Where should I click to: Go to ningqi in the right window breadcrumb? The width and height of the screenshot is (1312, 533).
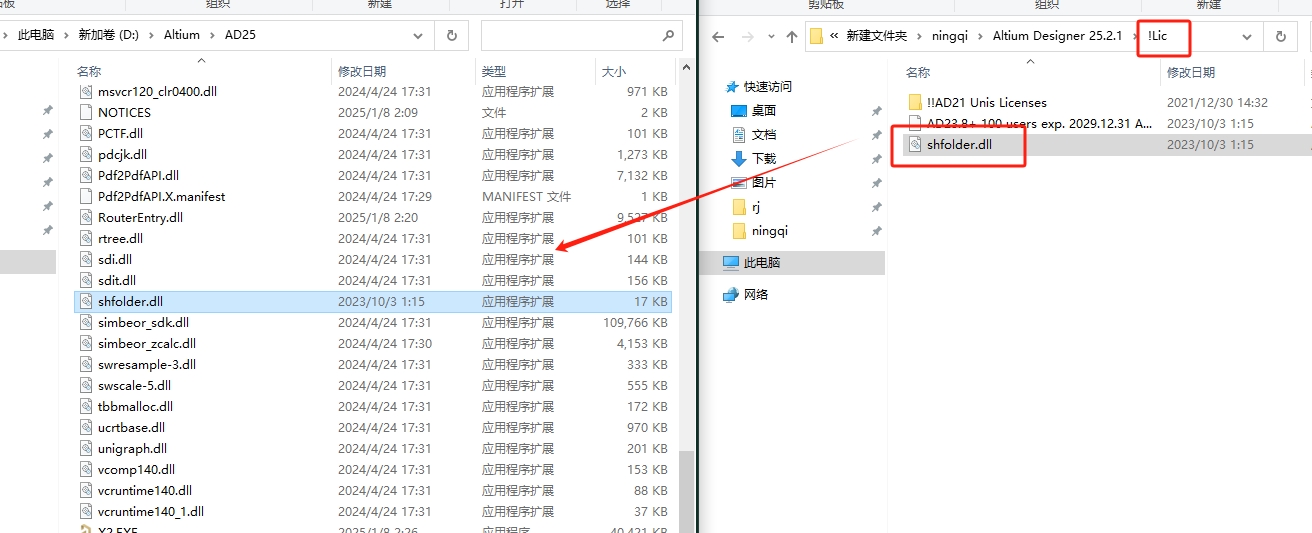point(951,36)
